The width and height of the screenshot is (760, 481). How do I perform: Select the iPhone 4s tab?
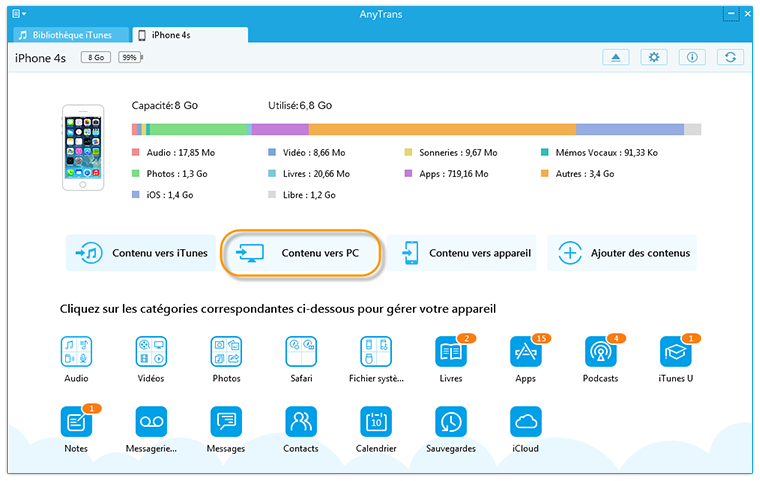(x=190, y=35)
